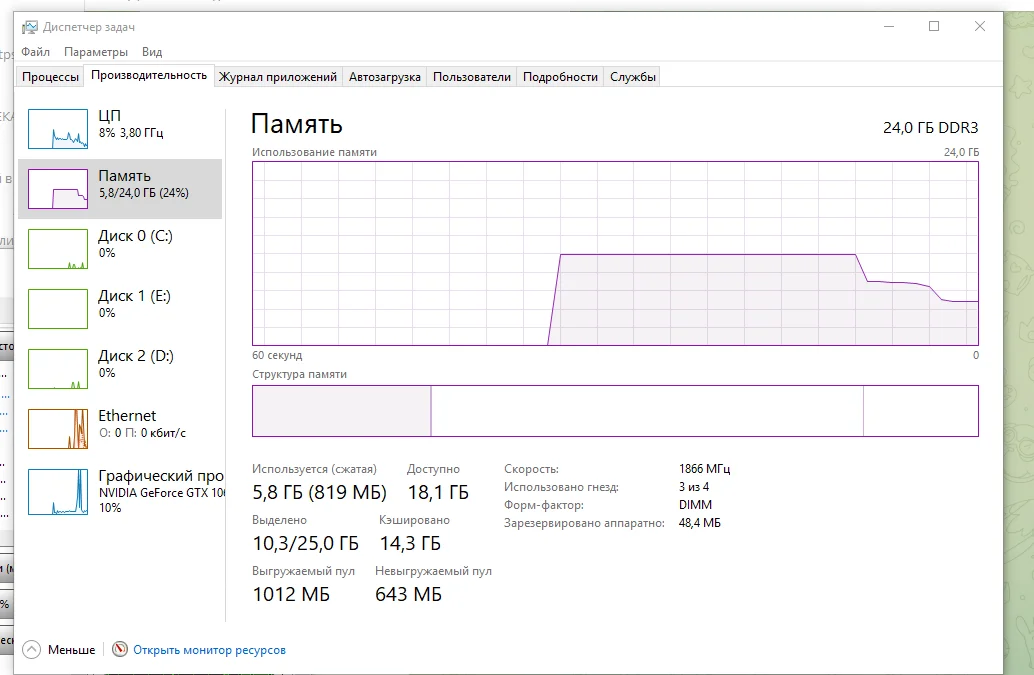
Task: Click the Resource Monitor icon at bottom
Action: (121, 650)
